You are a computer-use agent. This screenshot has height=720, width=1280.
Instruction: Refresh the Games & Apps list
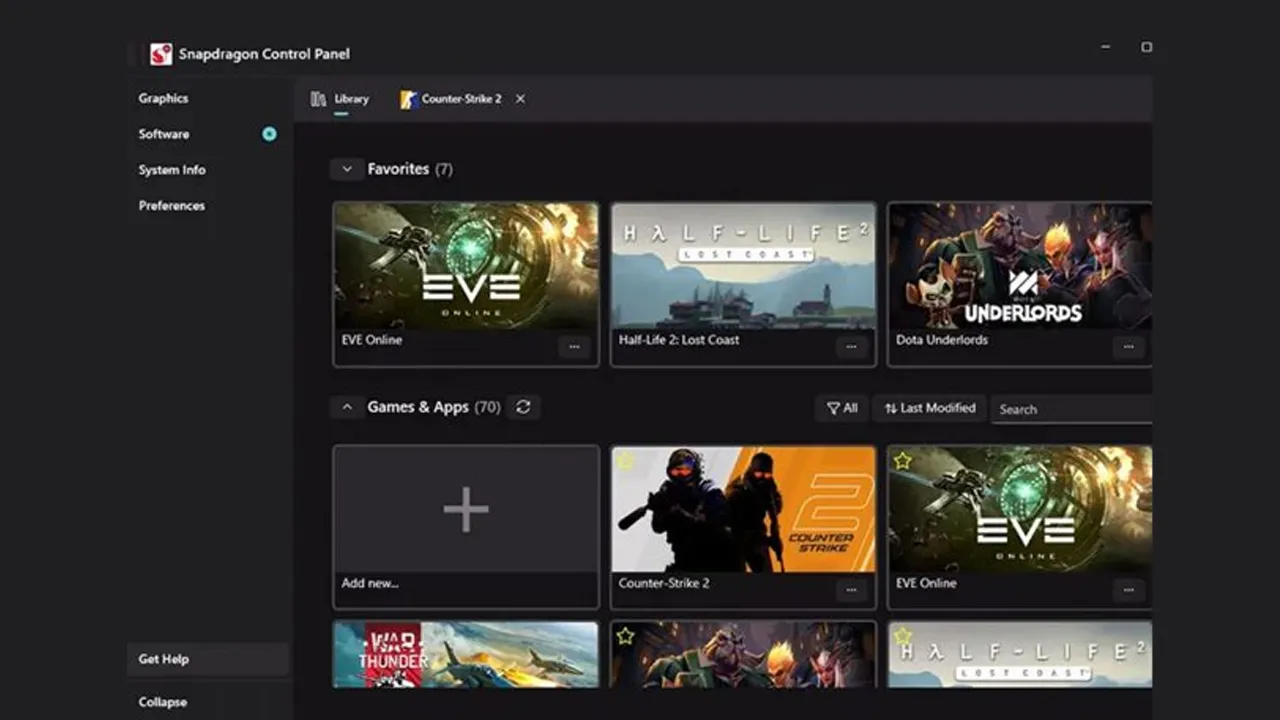click(523, 406)
